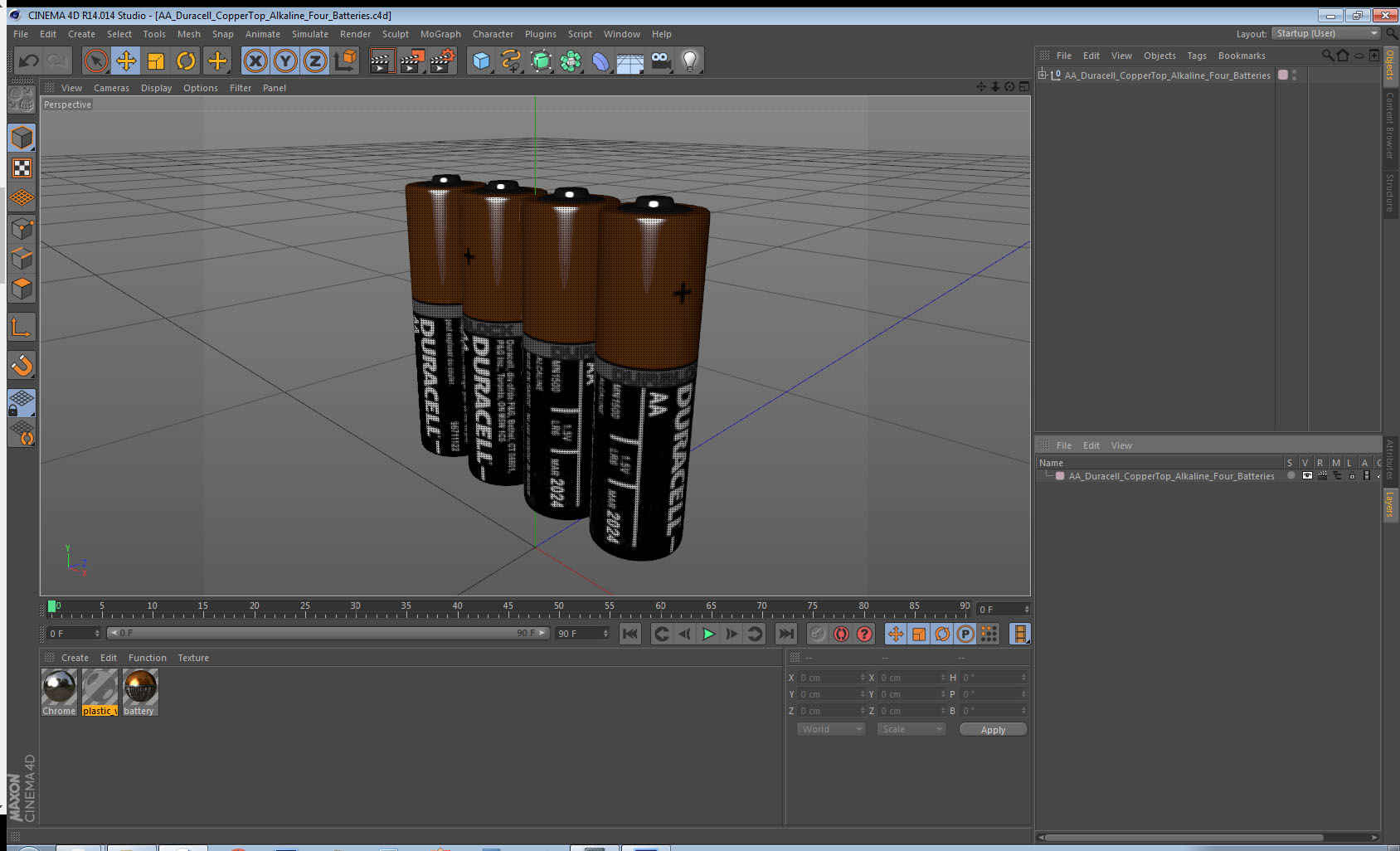
Task: Open the Mesh menu
Action: (189, 34)
